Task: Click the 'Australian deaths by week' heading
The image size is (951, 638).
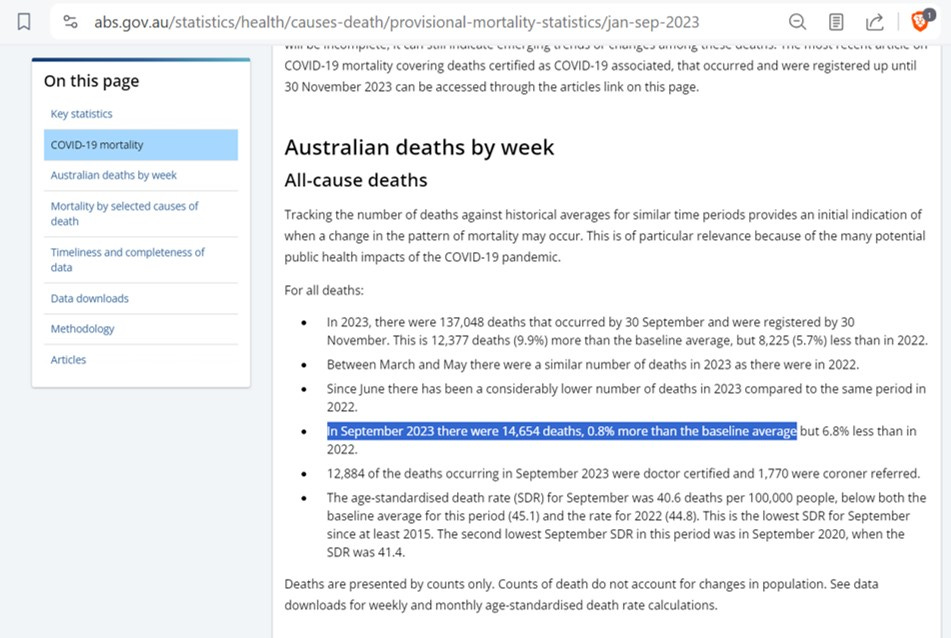Action: pyautogui.click(x=419, y=147)
